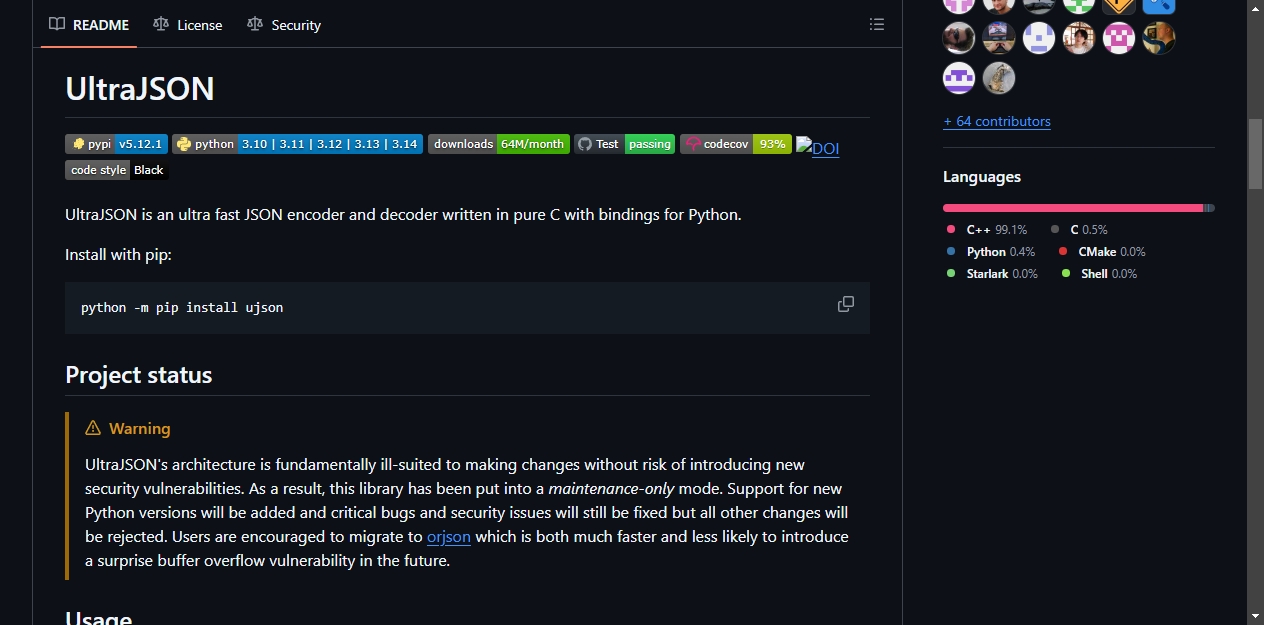Click the purple pixel contributor avatar in the bottom row

959,78
